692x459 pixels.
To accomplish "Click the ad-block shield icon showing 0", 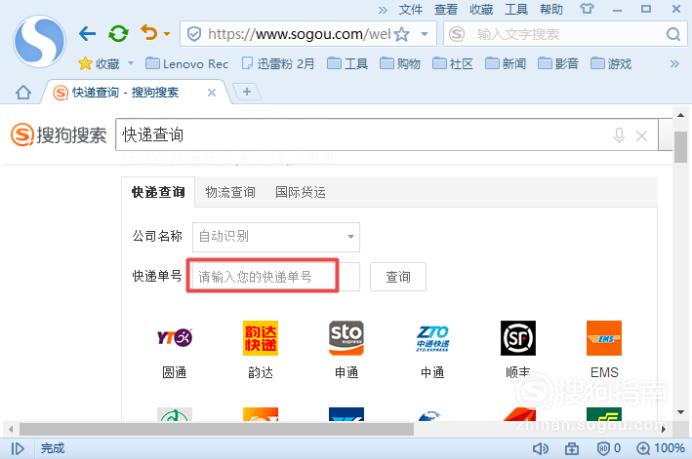I will click(609, 448).
